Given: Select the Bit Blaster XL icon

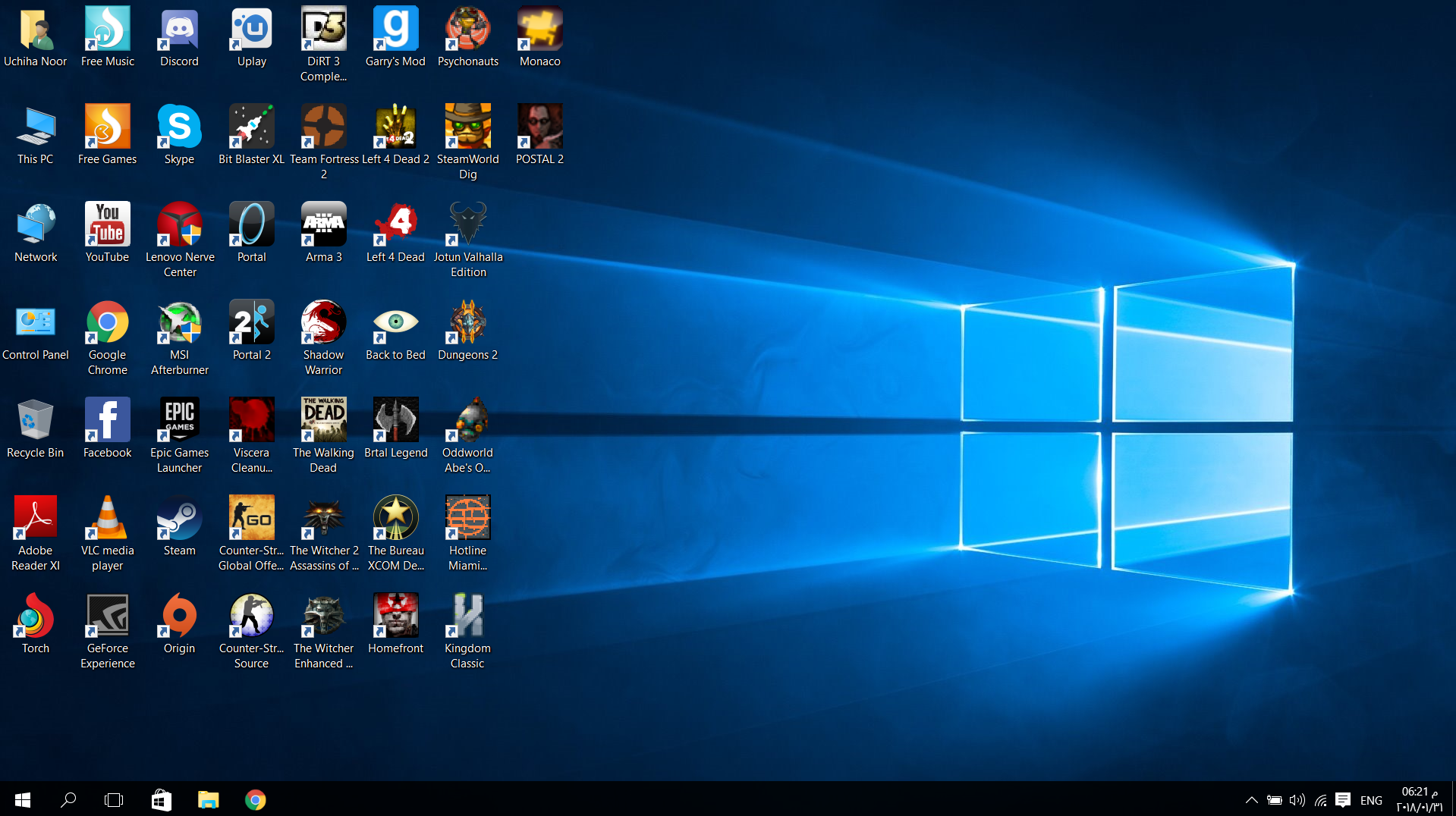Looking at the screenshot, I should tap(252, 127).
